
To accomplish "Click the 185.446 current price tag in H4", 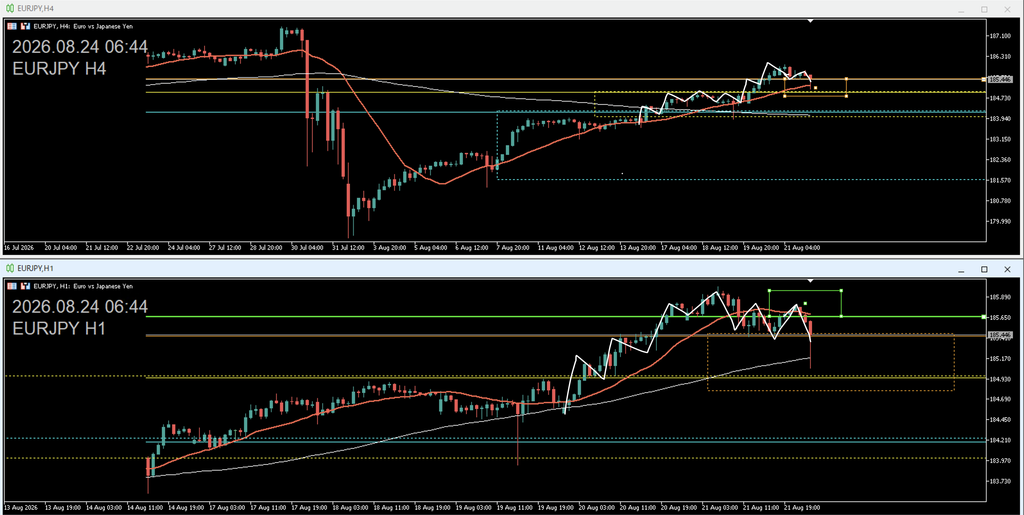I will 1000,79.
